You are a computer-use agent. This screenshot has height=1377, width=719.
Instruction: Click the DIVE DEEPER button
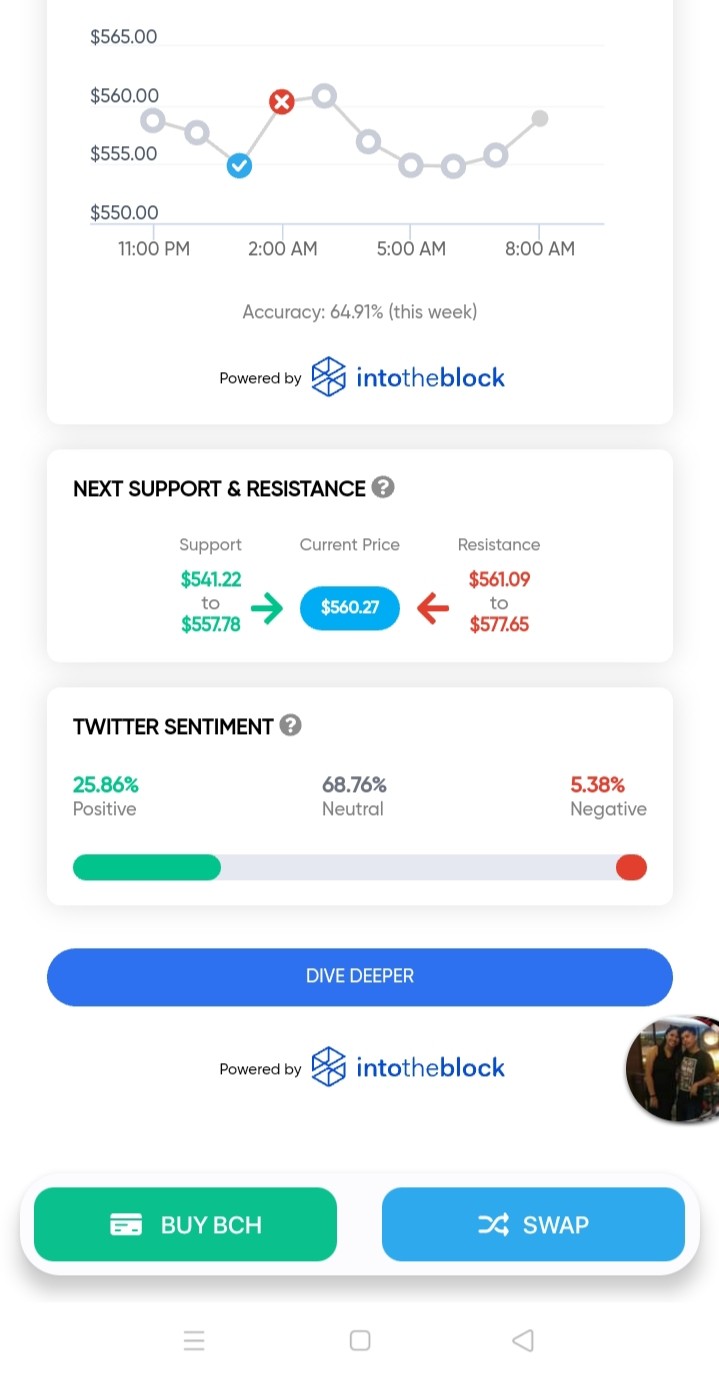(360, 976)
